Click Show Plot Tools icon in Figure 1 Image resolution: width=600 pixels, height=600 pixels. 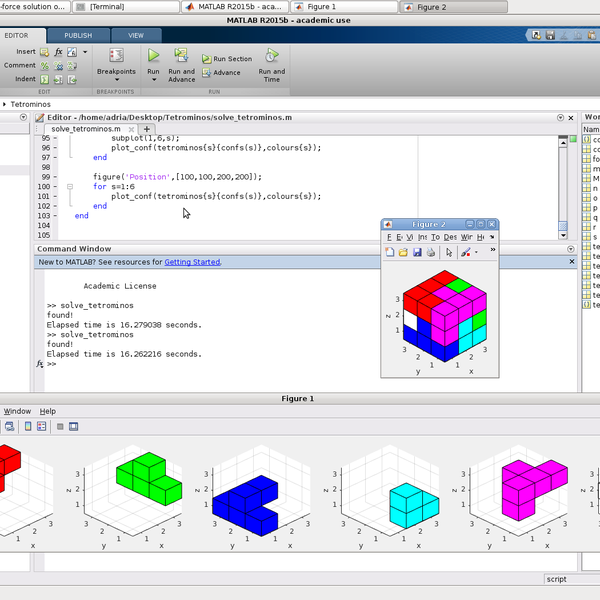pos(73,426)
